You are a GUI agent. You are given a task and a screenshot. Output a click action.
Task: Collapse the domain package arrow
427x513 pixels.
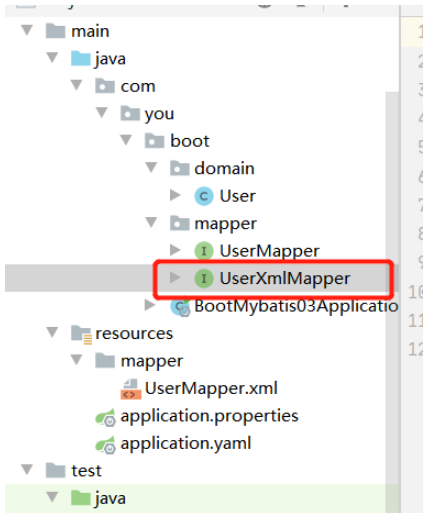click(x=151, y=167)
